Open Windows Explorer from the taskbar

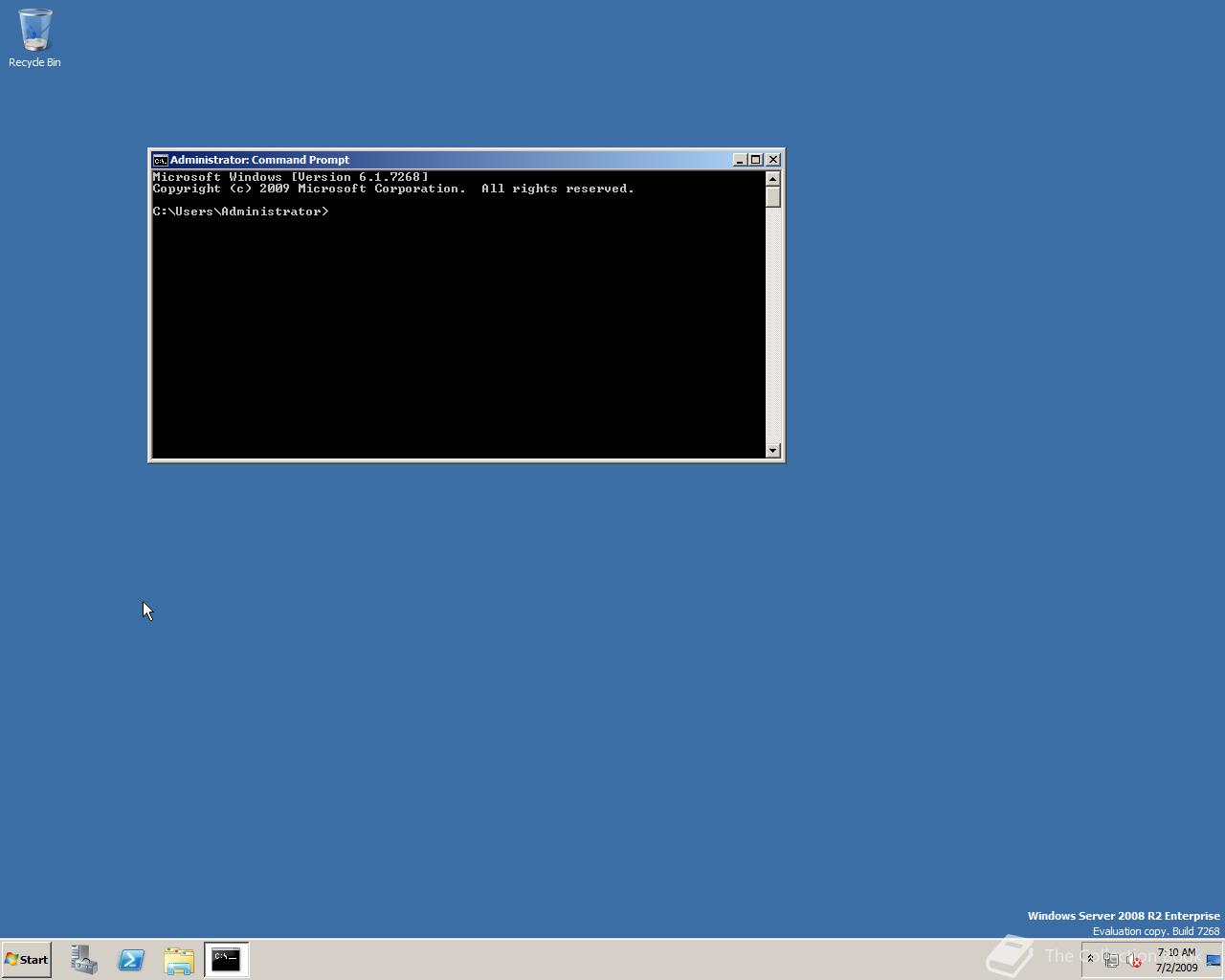pyautogui.click(x=179, y=960)
